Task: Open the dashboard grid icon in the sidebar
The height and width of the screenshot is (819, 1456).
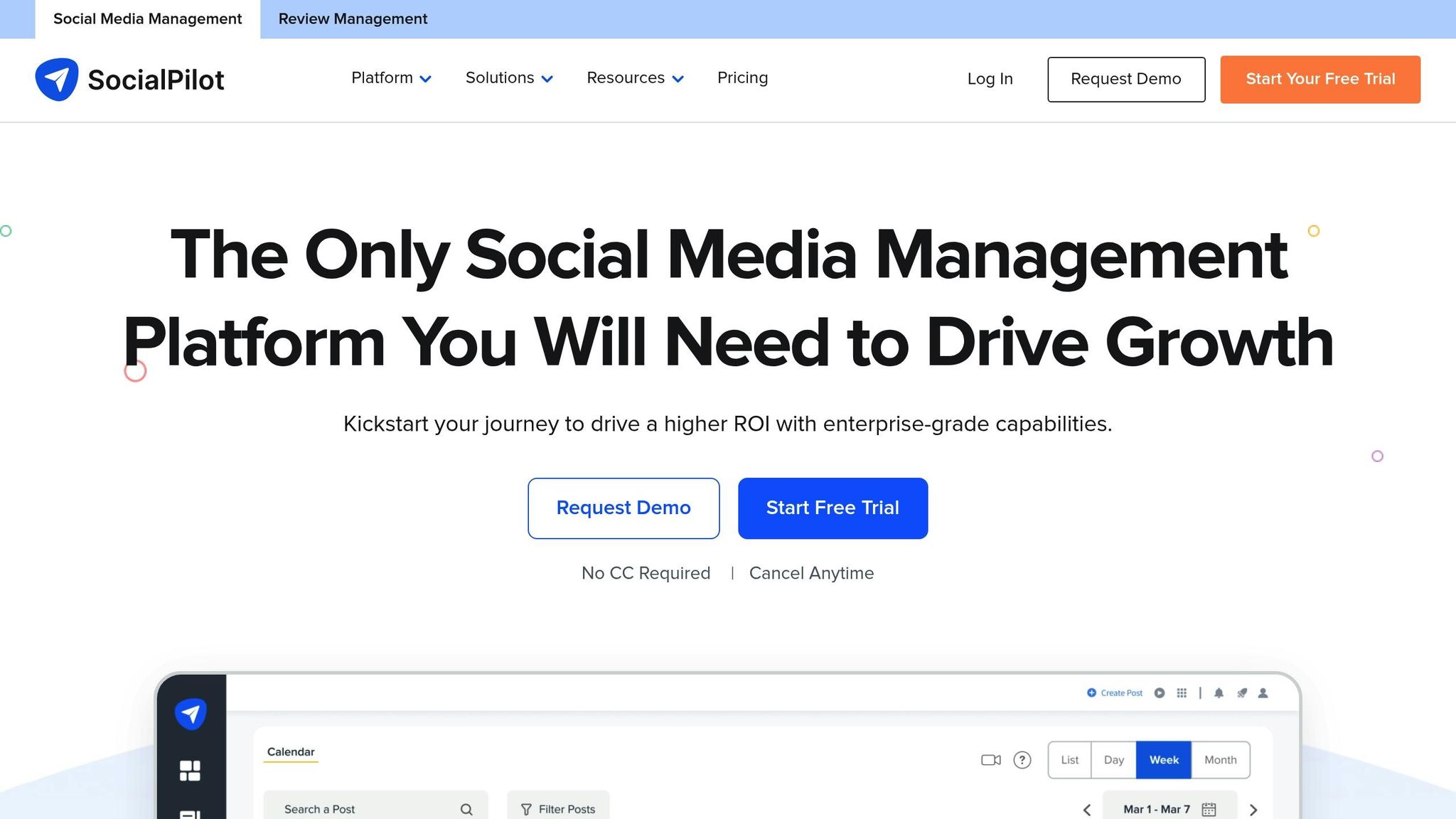Action: pyautogui.click(x=189, y=771)
